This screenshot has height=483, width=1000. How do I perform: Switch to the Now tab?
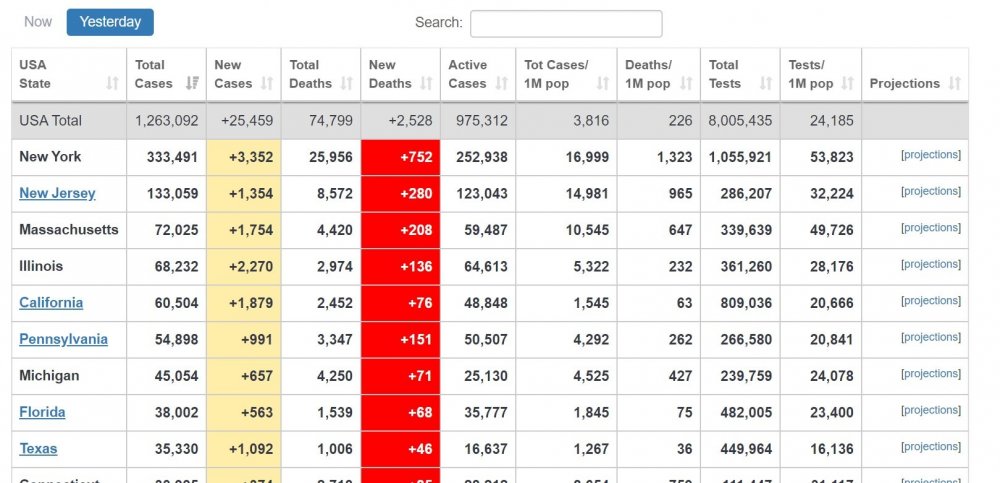tap(38, 22)
